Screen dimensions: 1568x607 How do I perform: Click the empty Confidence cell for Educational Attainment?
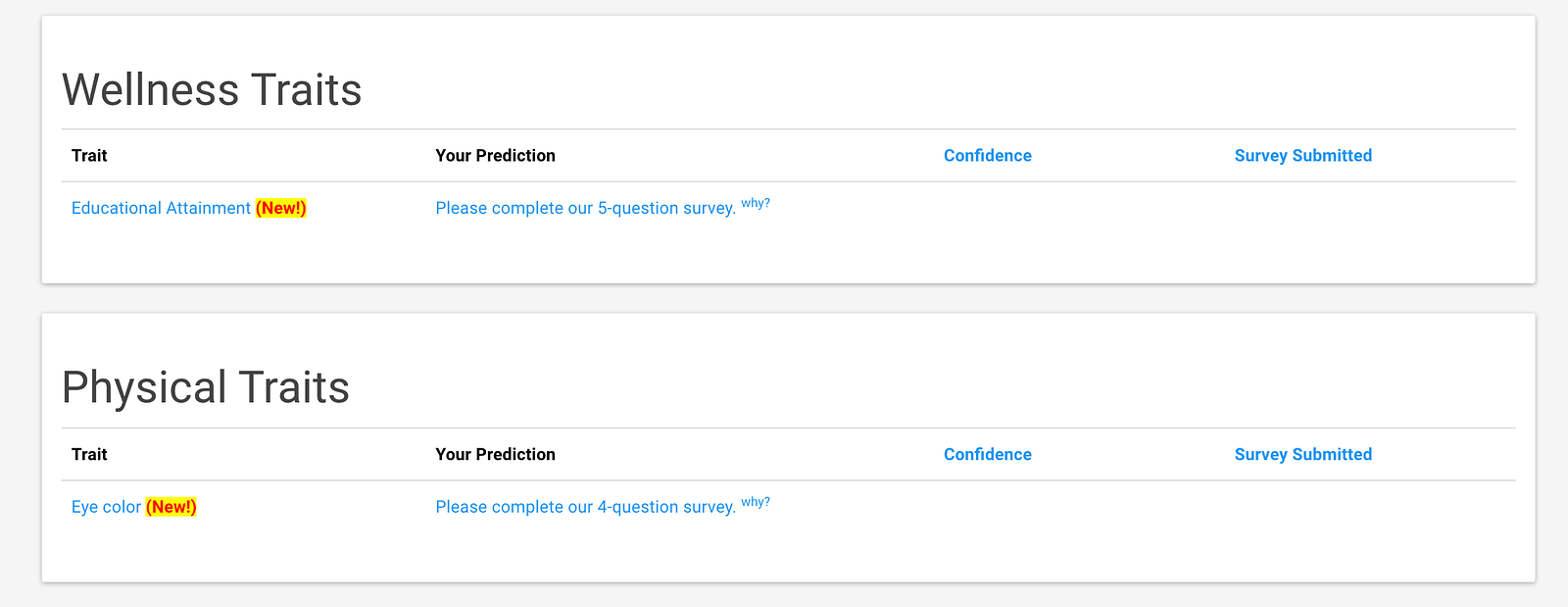click(987, 208)
